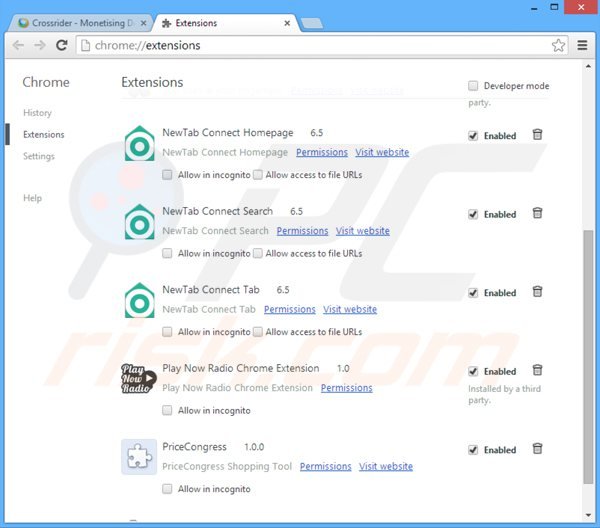Viewport: 600px width, 528px height.
Task: Allow Play Now Radio in incognito
Action: (x=167, y=411)
